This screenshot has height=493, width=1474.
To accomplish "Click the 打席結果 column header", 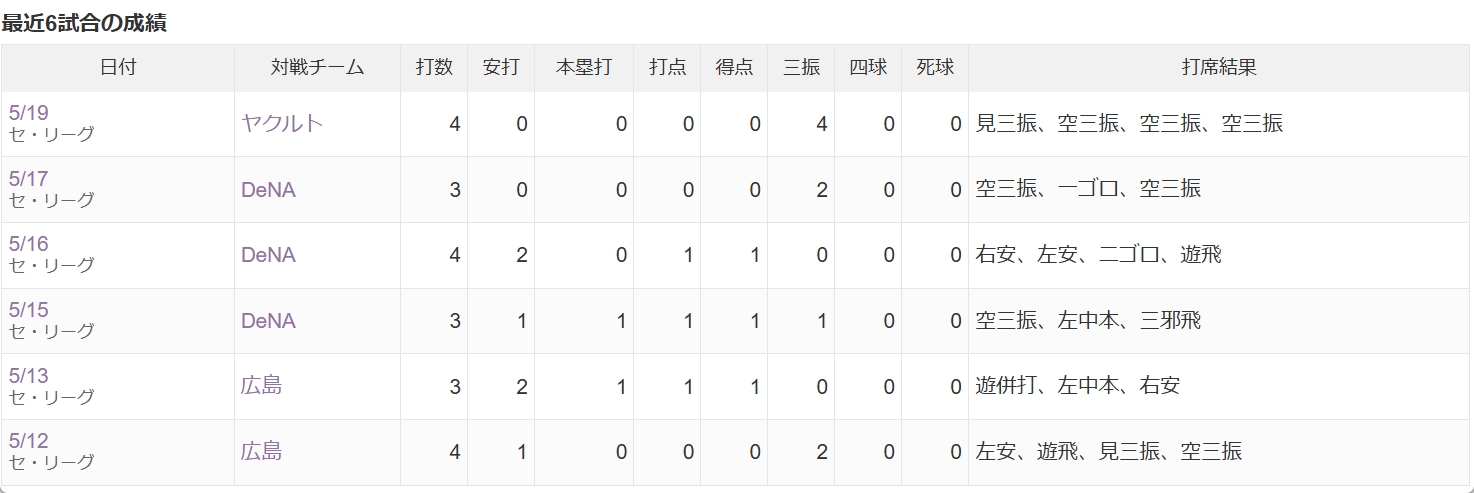I will (1219, 68).
